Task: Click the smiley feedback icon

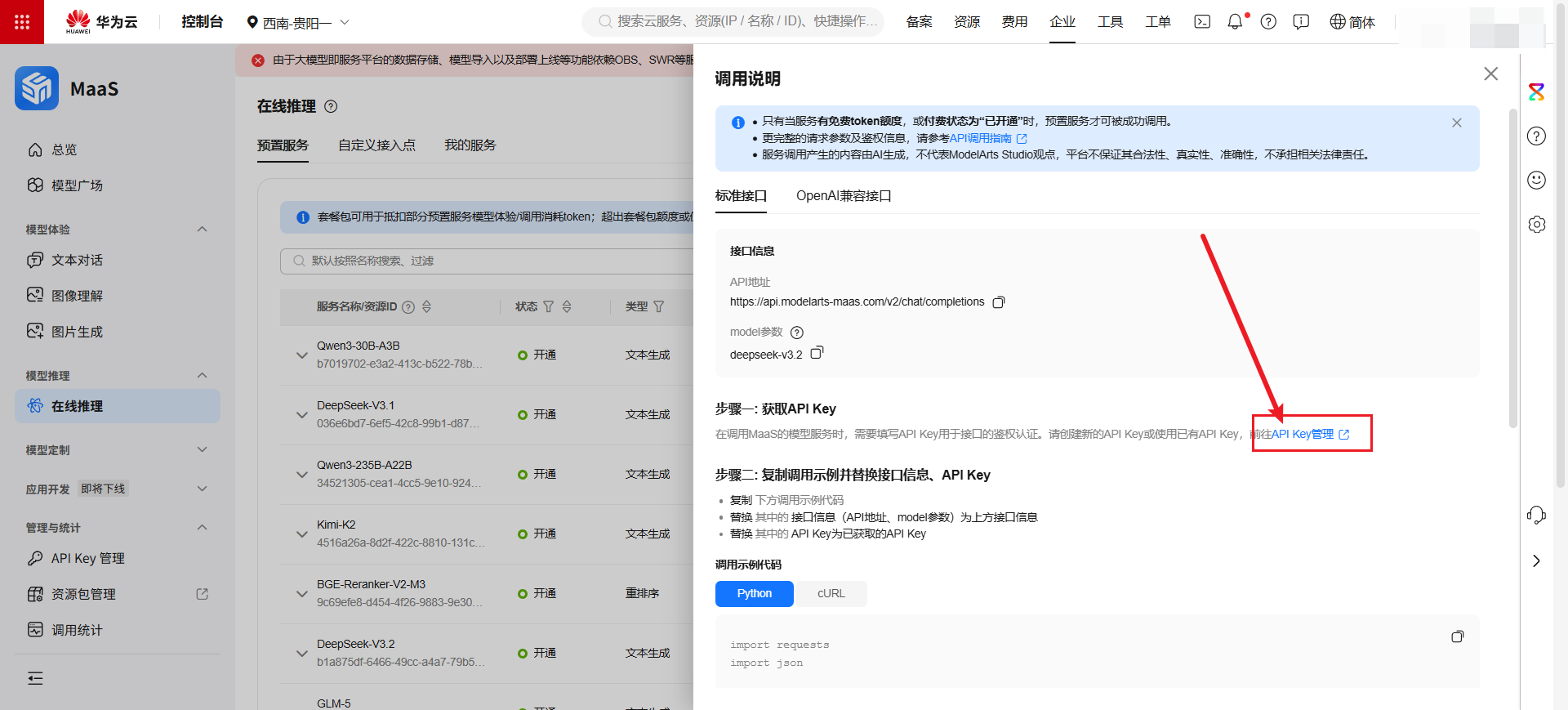Action: point(1536,180)
